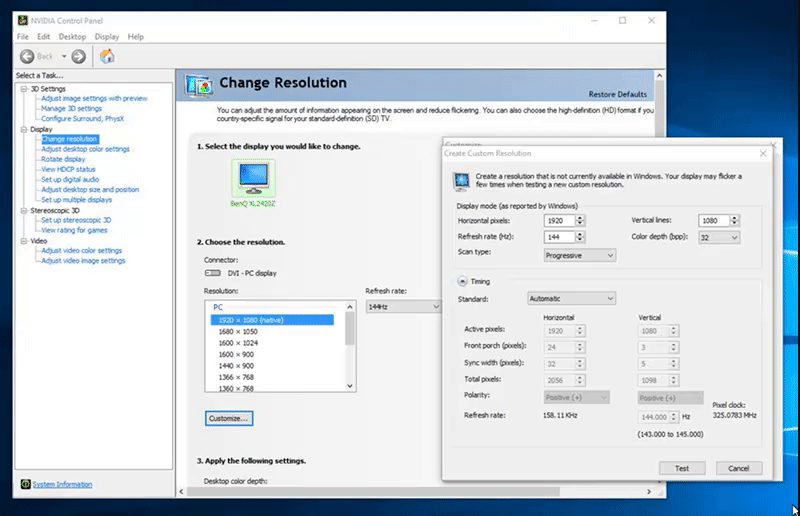The width and height of the screenshot is (800, 516).
Task: Open Adjust video image settings
Action: click(83, 261)
